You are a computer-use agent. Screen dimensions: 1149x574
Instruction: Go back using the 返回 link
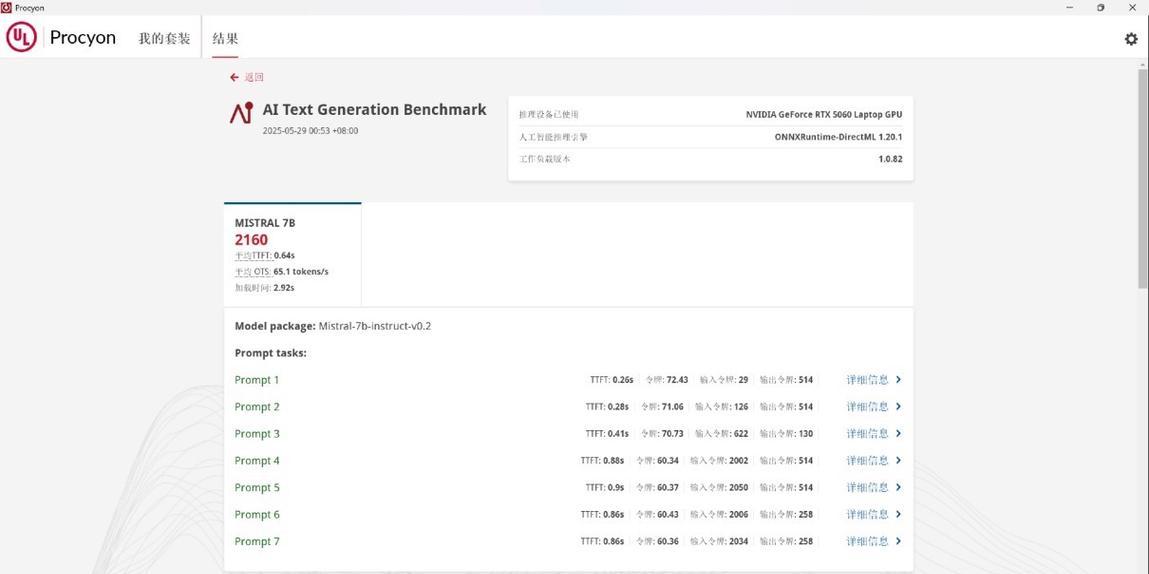point(254,77)
